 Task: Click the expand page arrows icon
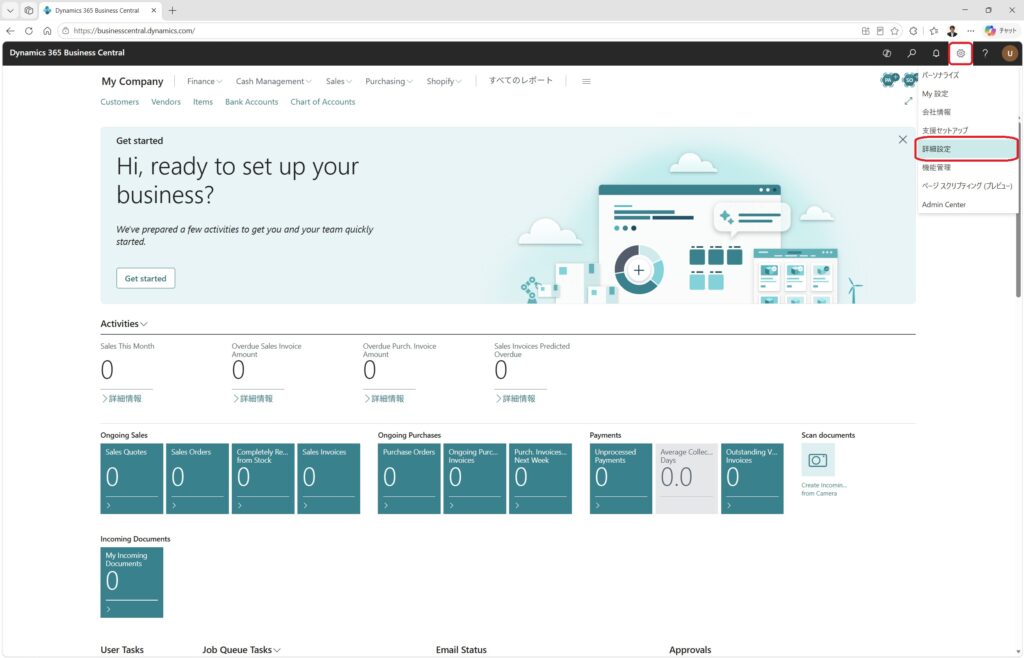[908, 101]
